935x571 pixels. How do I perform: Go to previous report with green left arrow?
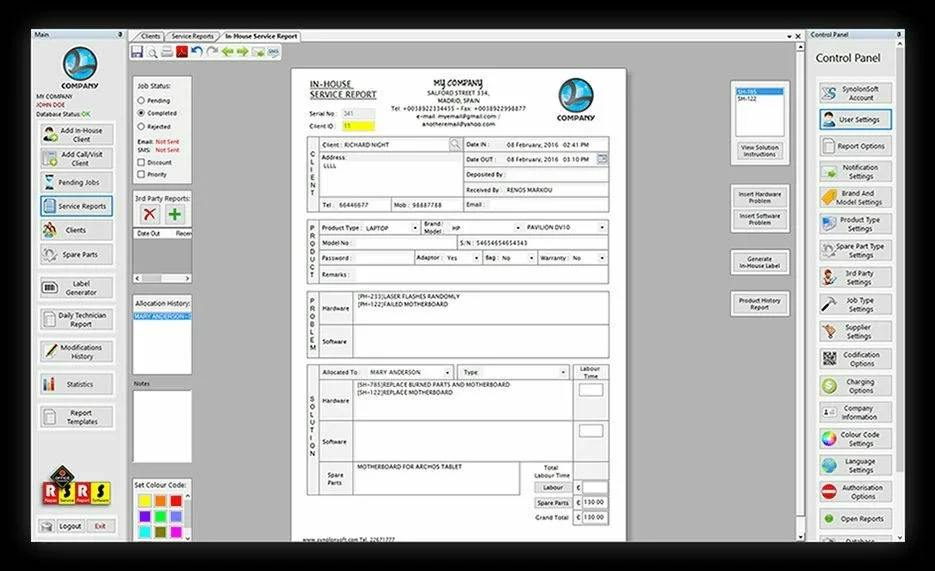[x=227, y=52]
